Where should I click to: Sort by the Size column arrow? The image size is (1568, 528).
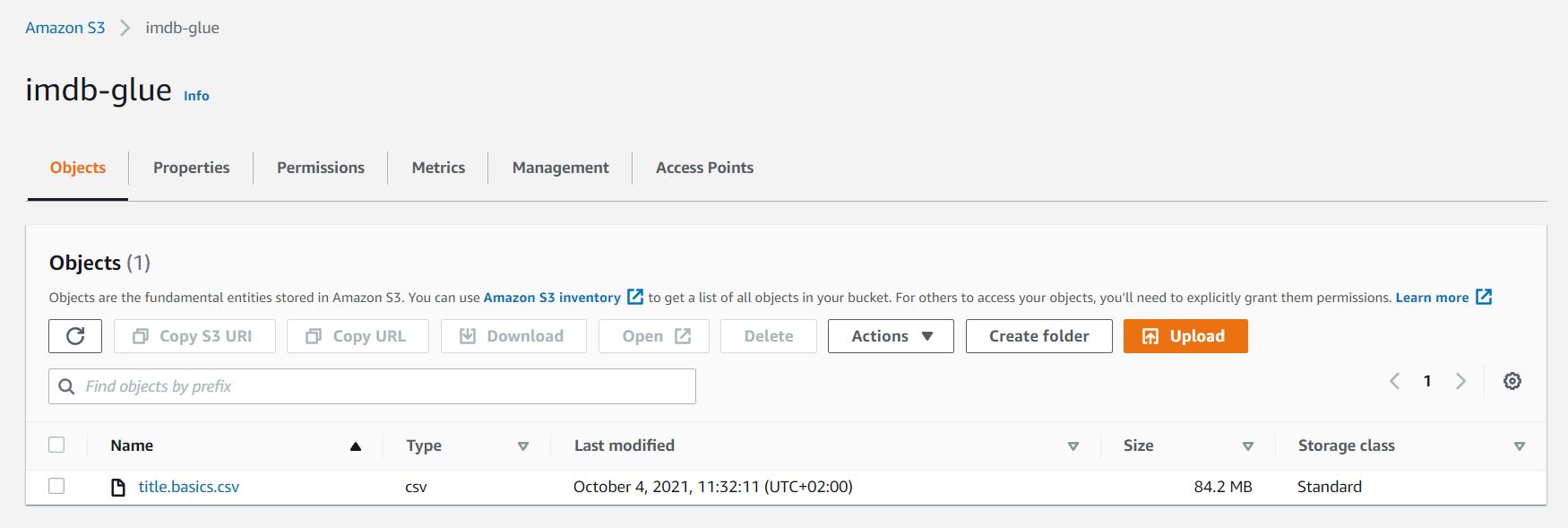click(1247, 446)
